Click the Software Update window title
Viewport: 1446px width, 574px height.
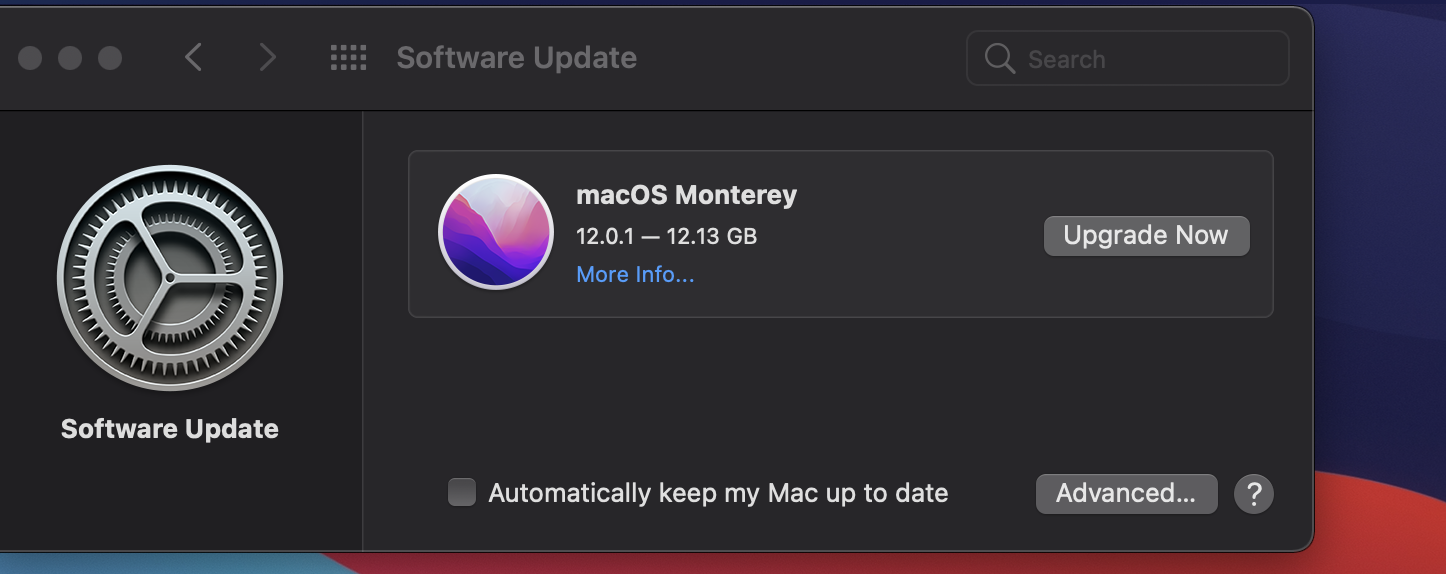tap(516, 58)
